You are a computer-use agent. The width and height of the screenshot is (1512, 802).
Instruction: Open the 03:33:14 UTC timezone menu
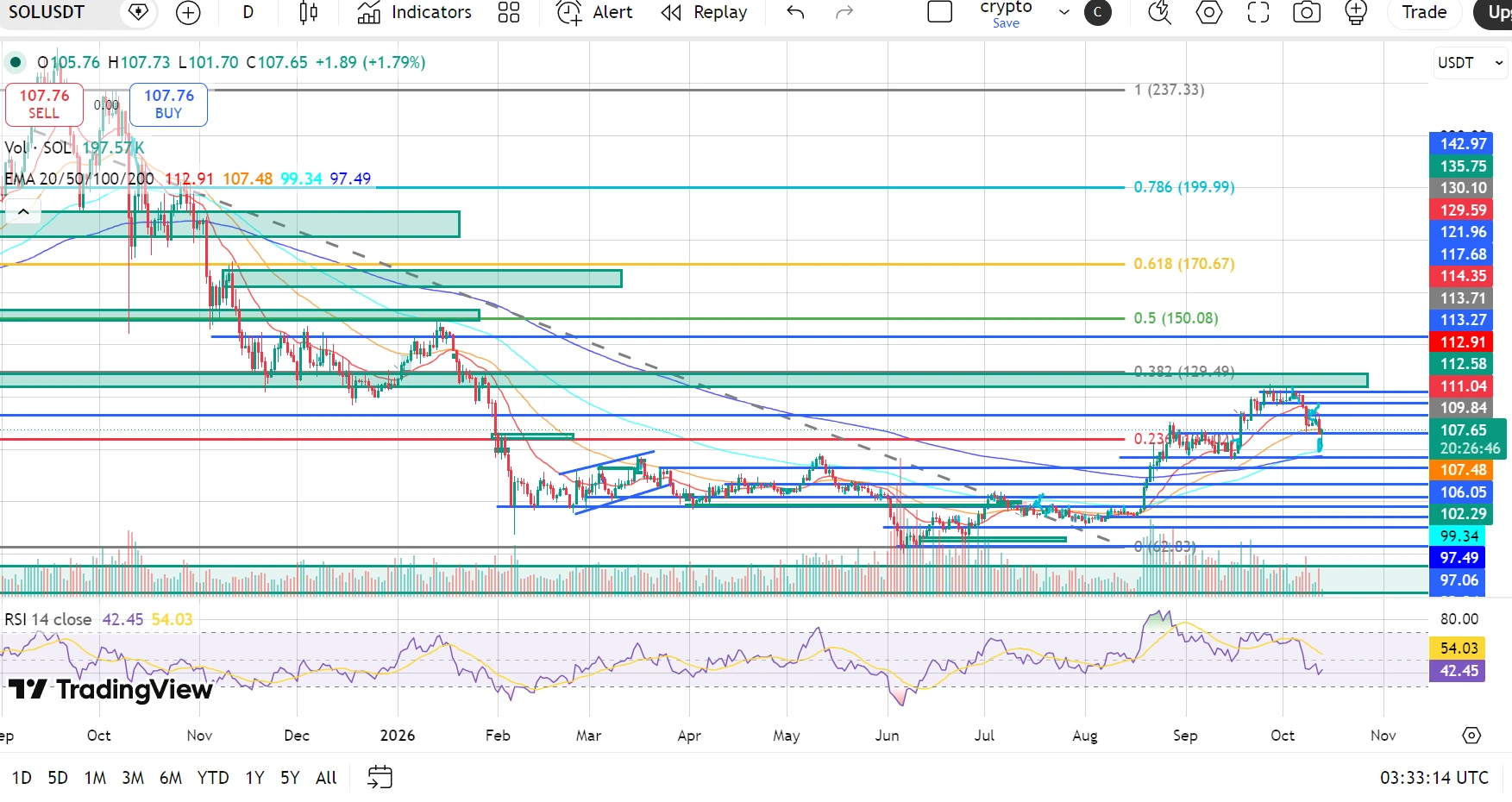click(x=1434, y=778)
